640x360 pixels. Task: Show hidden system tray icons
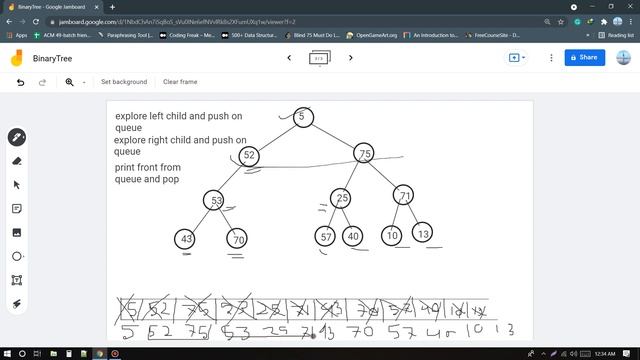543,353
